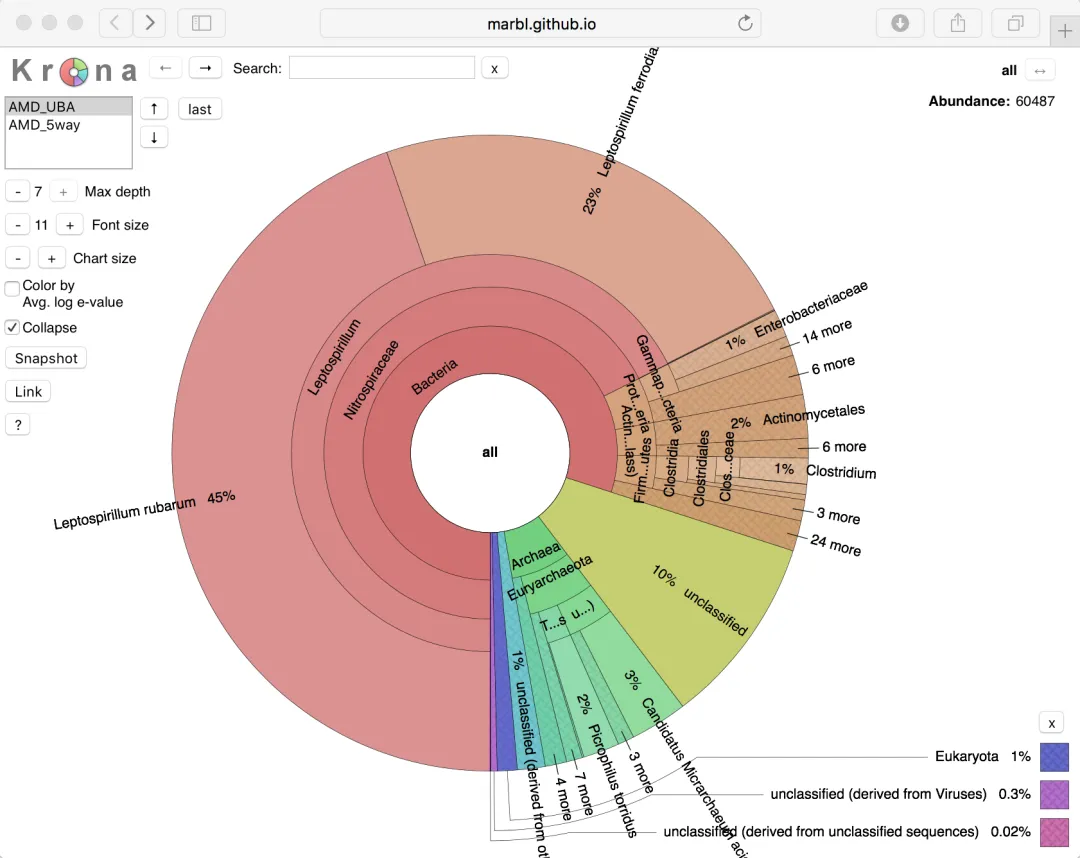Reload the page in browser toolbar
The height and width of the screenshot is (858, 1080).
click(x=745, y=23)
